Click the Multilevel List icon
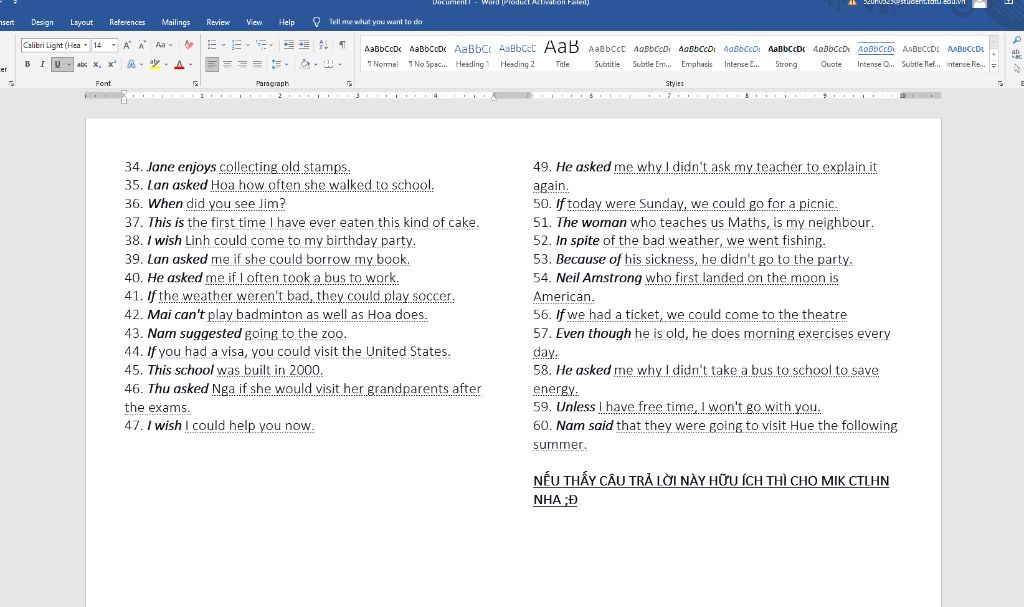 point(261,45)
